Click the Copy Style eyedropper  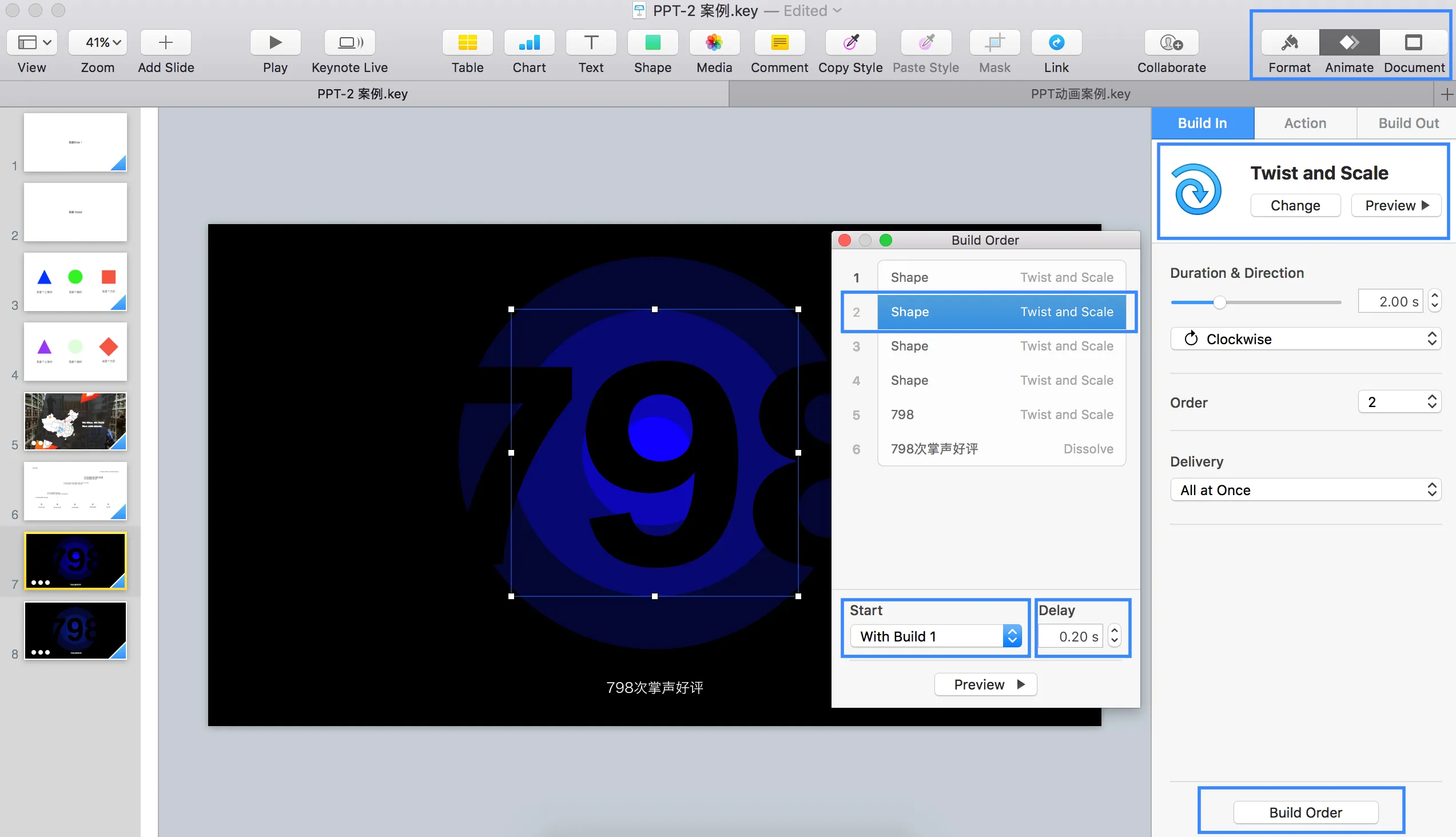click(x=850, y=42)
